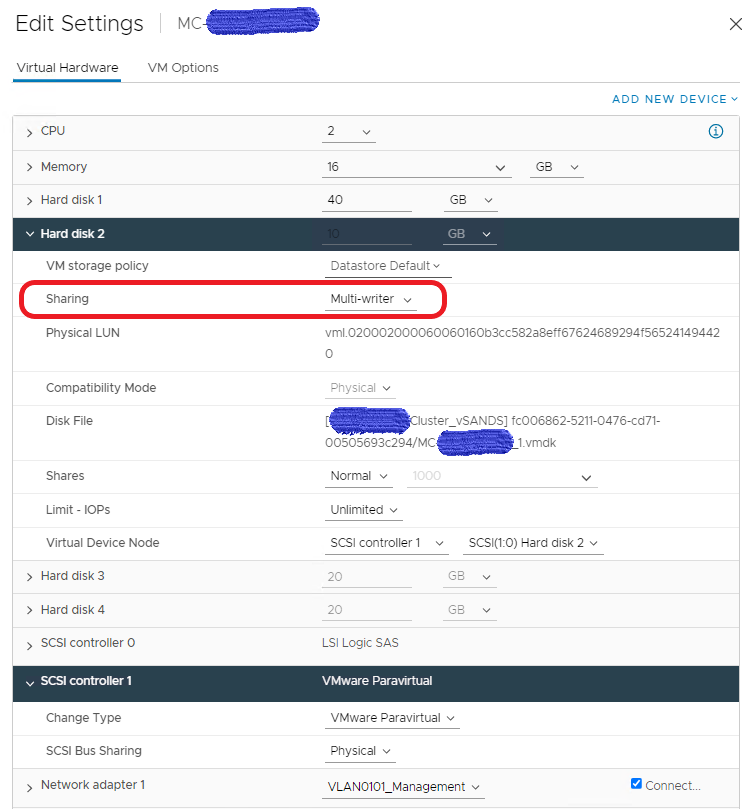Click the Hard disk 4 size field
The width and height of the screenshot is (756, 809).
click(367, 610)
